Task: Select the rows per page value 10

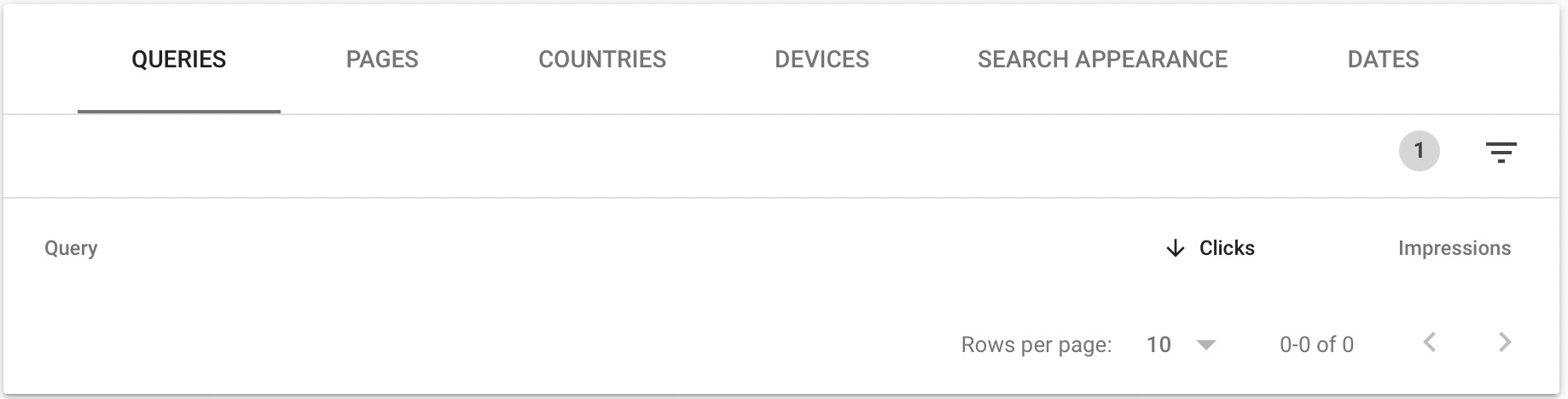Action: (1159, 344)
